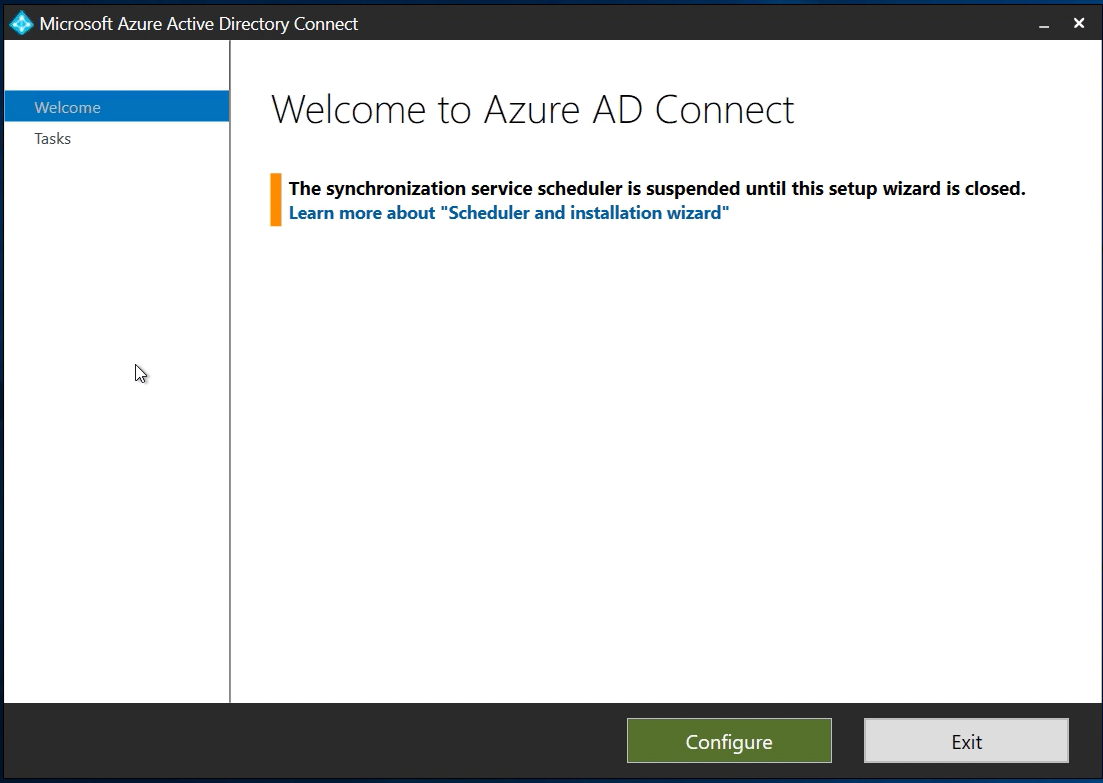Click the Welcome to Azure AD Connect heading
Viewport: 1103px width, 783px height.
(532, 110)
